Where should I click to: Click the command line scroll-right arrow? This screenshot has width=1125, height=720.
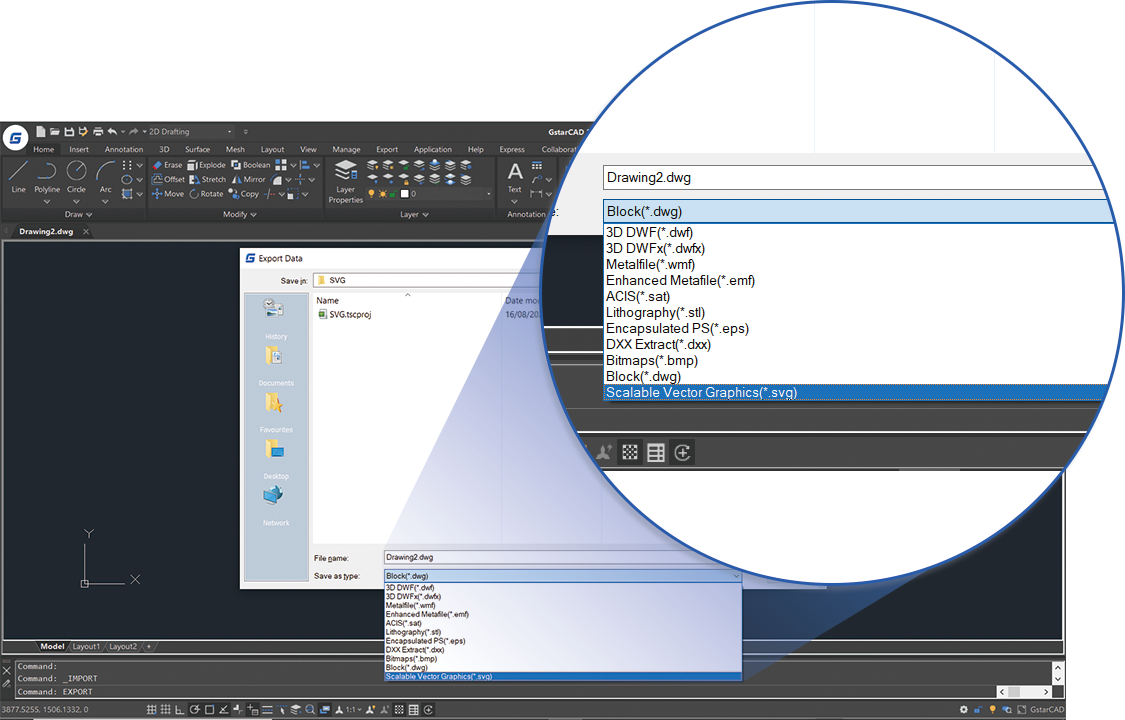pyautogui.click(x=1047, y=692)
